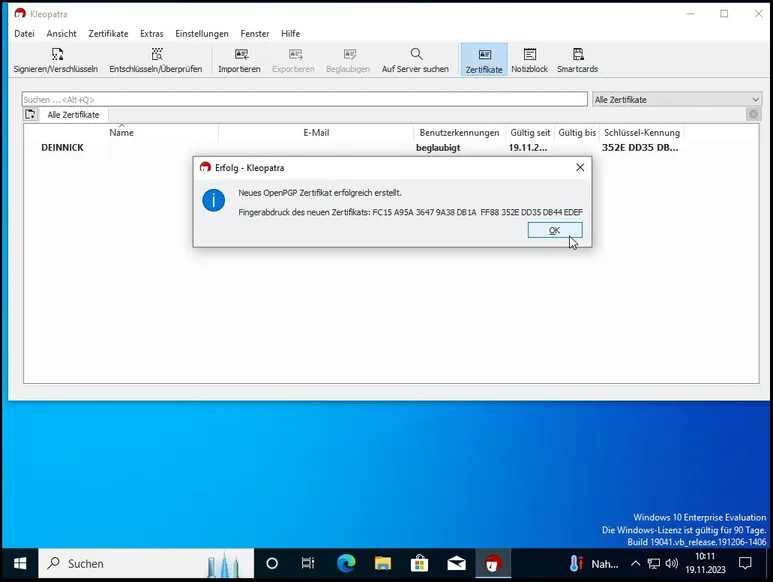Open the Fenster menu
This screenshot has width=773, height=582.
coord(255,34)
